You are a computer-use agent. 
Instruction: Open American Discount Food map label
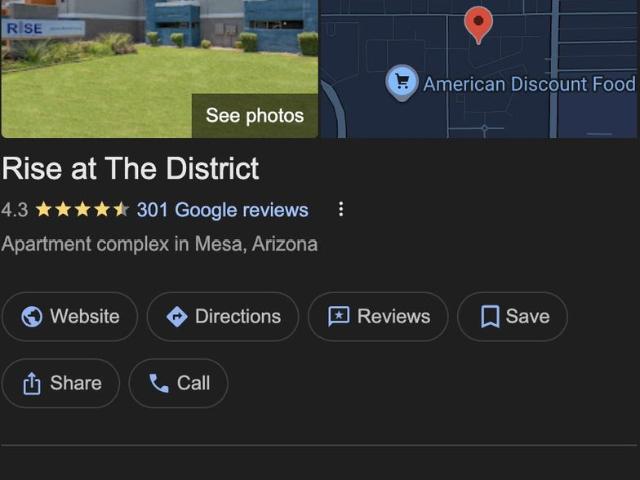529,84
